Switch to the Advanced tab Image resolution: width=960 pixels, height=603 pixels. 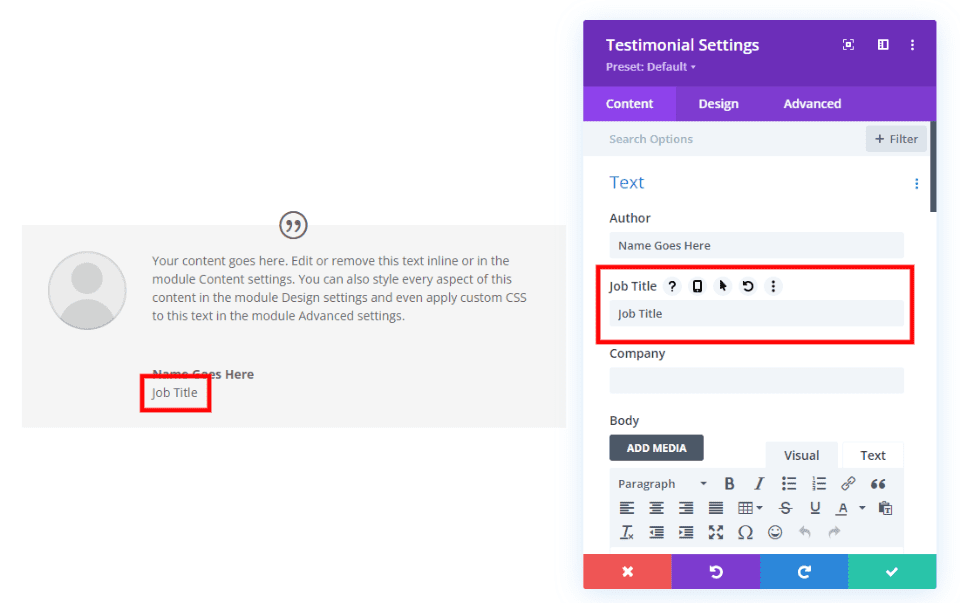pos(812,104)
